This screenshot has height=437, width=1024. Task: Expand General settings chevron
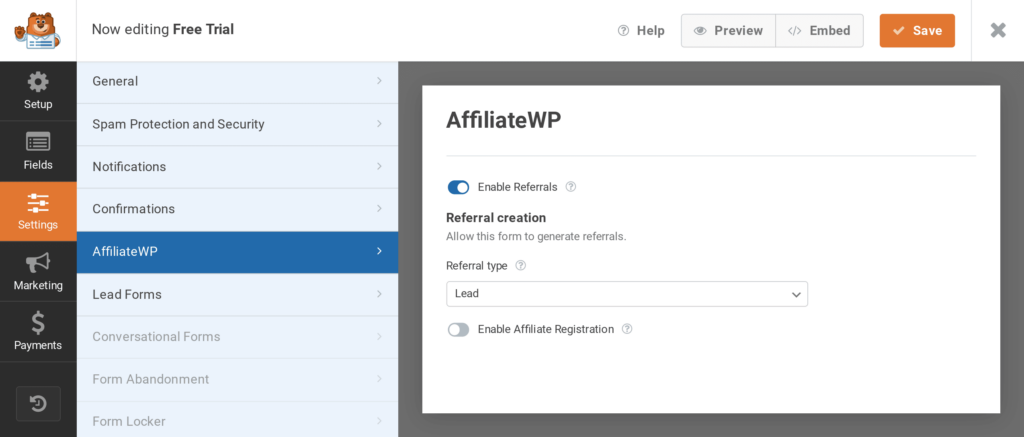pos(379,81)
